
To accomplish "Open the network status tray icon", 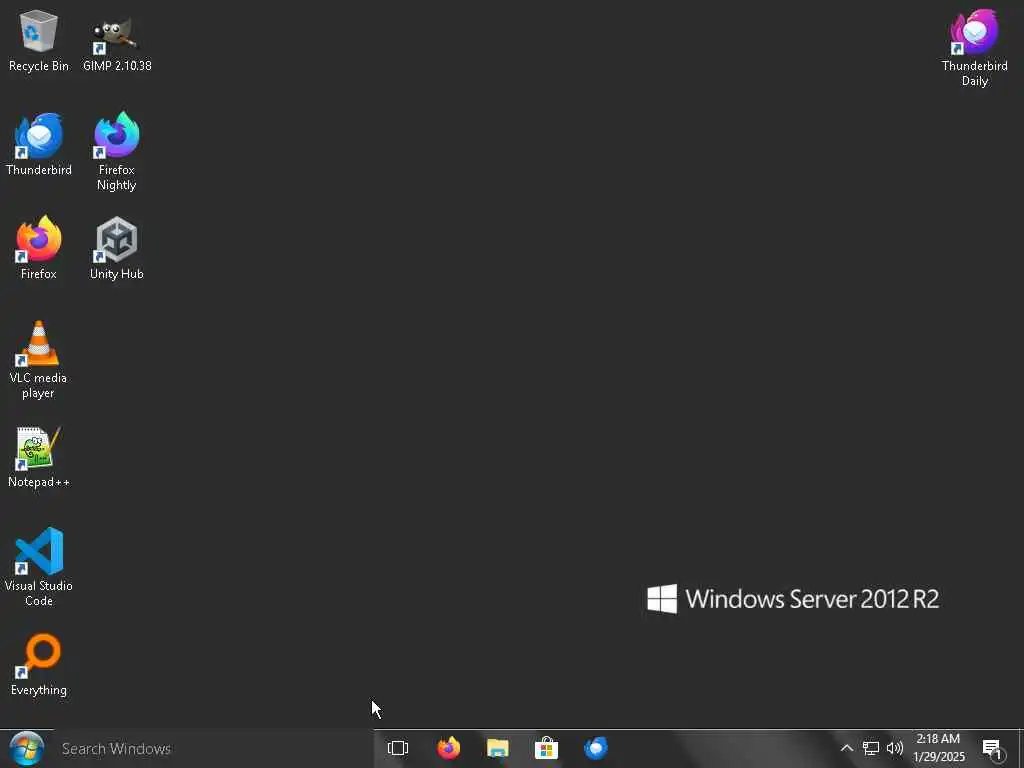I will tap(871, 748).
